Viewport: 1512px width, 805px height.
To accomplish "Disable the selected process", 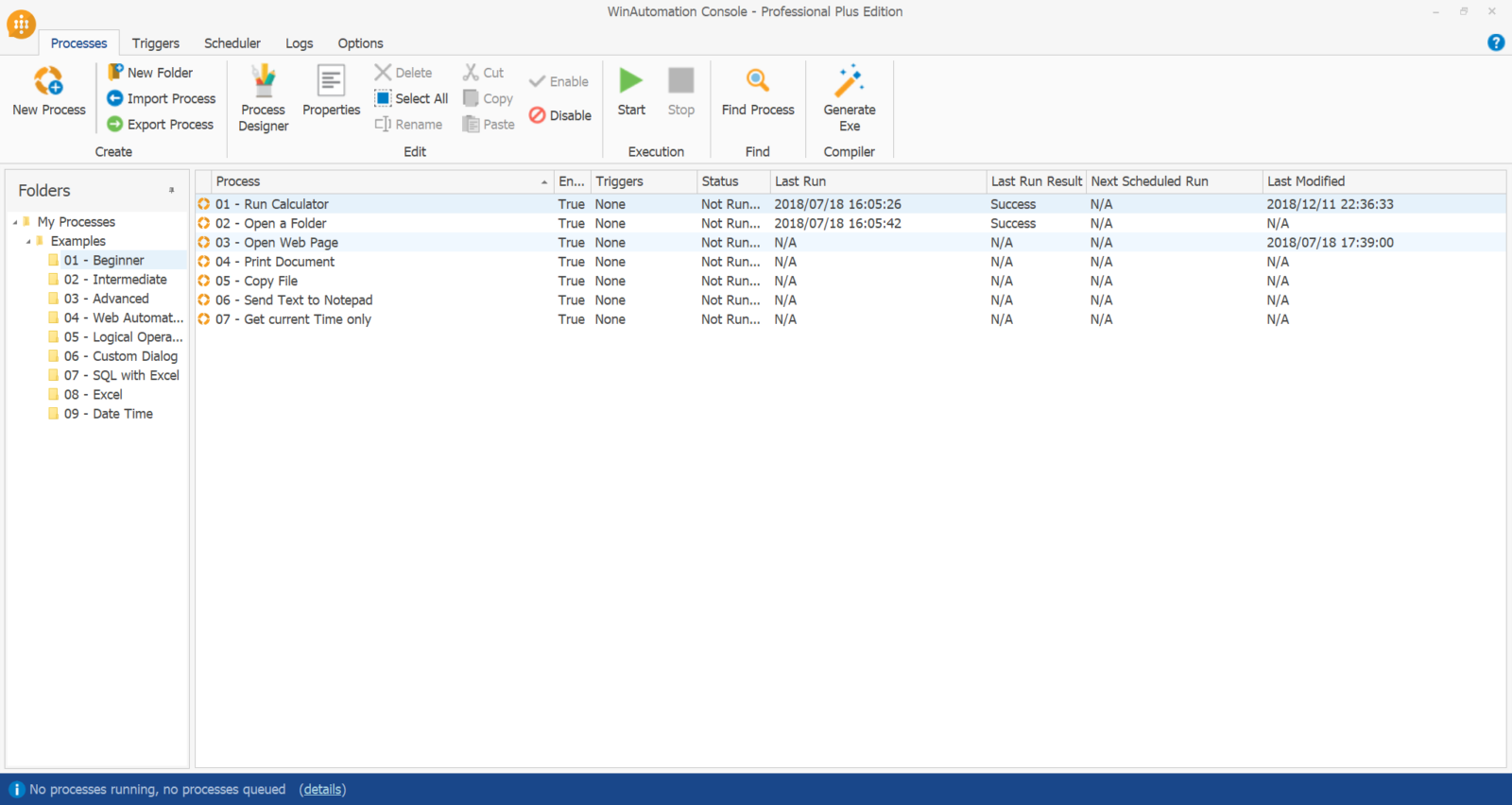I will [x=560, y=115].
